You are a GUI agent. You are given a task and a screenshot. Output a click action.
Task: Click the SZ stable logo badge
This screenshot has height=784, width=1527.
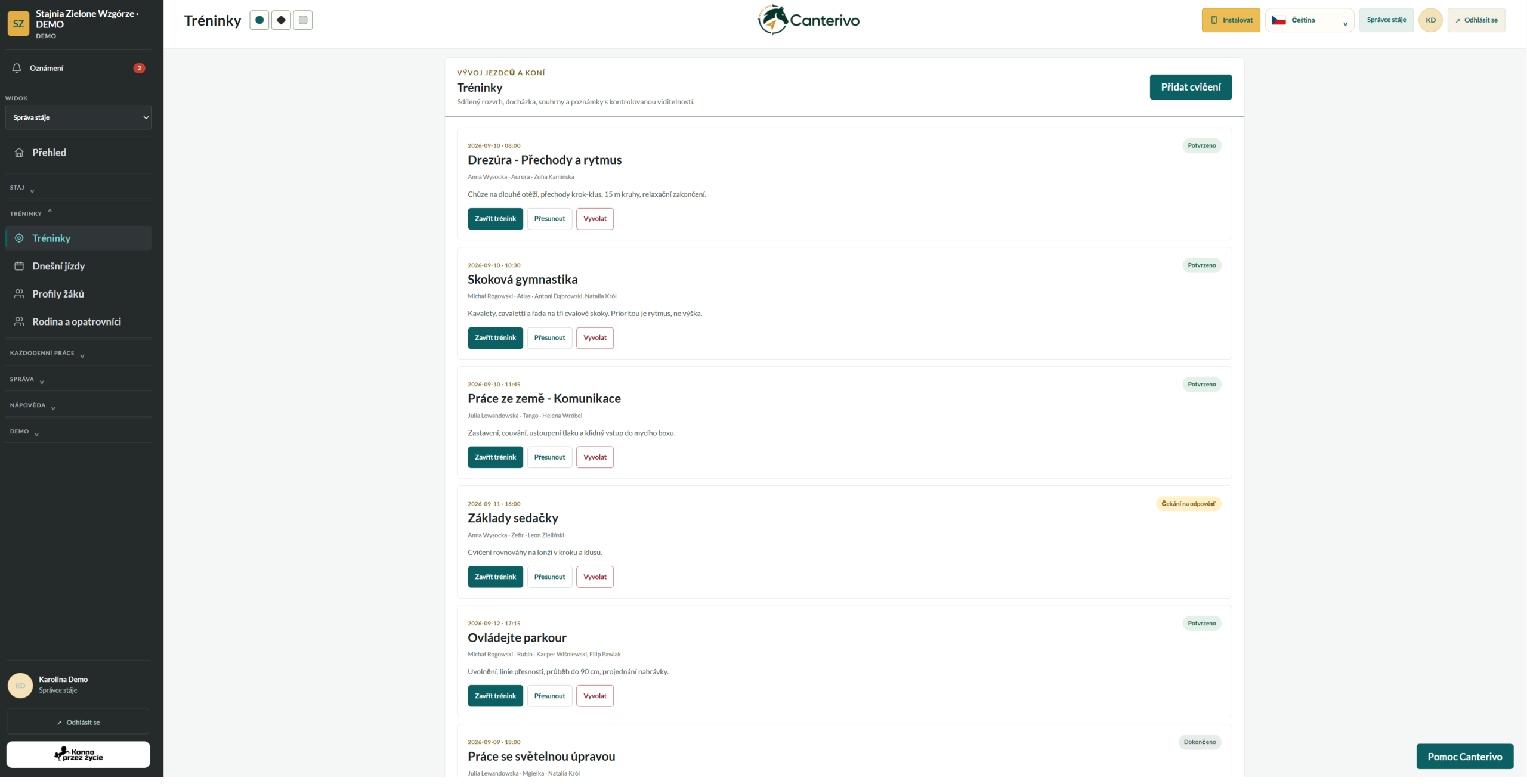pos(18,24)
